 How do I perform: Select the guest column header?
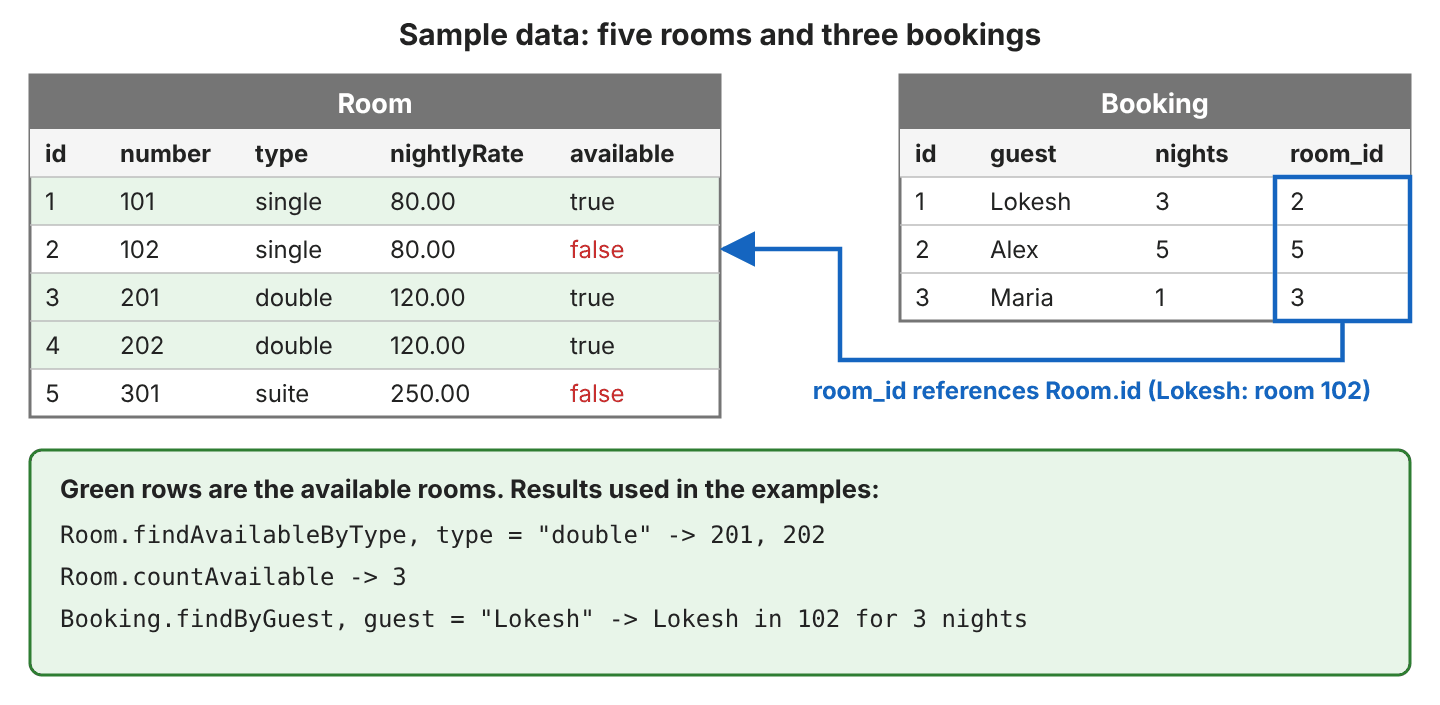pos(1023,154)
